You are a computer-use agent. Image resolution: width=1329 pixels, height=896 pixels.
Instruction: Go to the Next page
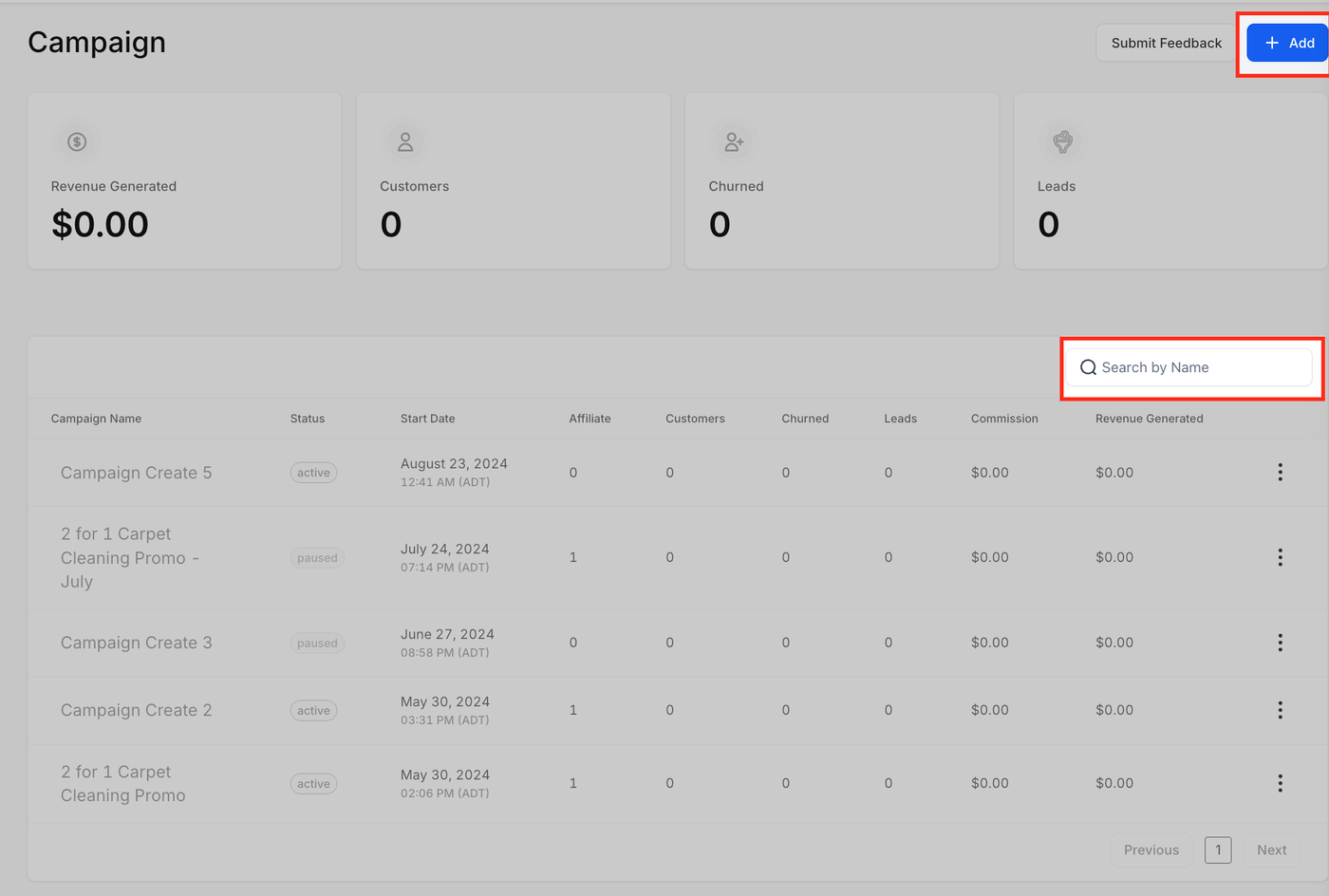click(x=1271, y=850)
